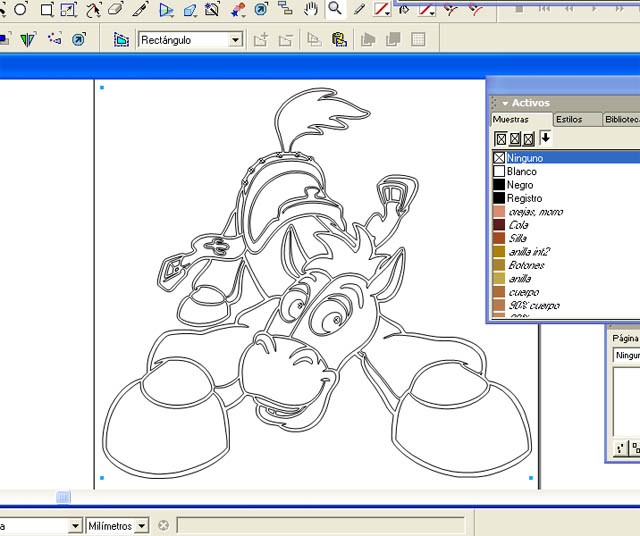Click the paste as envelope icon
The width and height of the screenshot is (640, 536).
click(x=339, y=40)
